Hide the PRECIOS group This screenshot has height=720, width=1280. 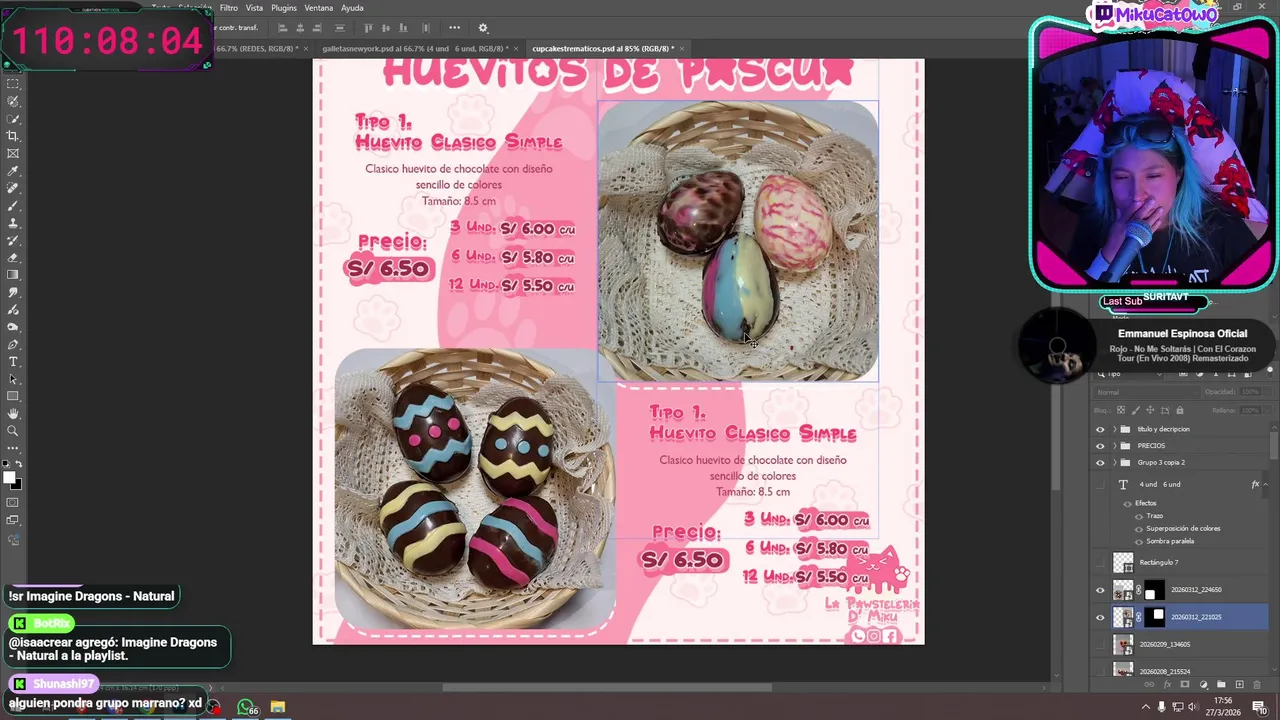pos(1101,446)
